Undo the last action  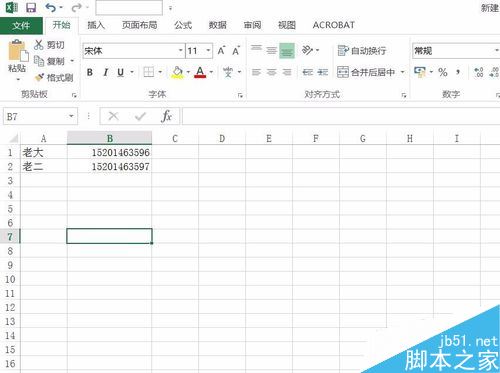tap(51, 7)
